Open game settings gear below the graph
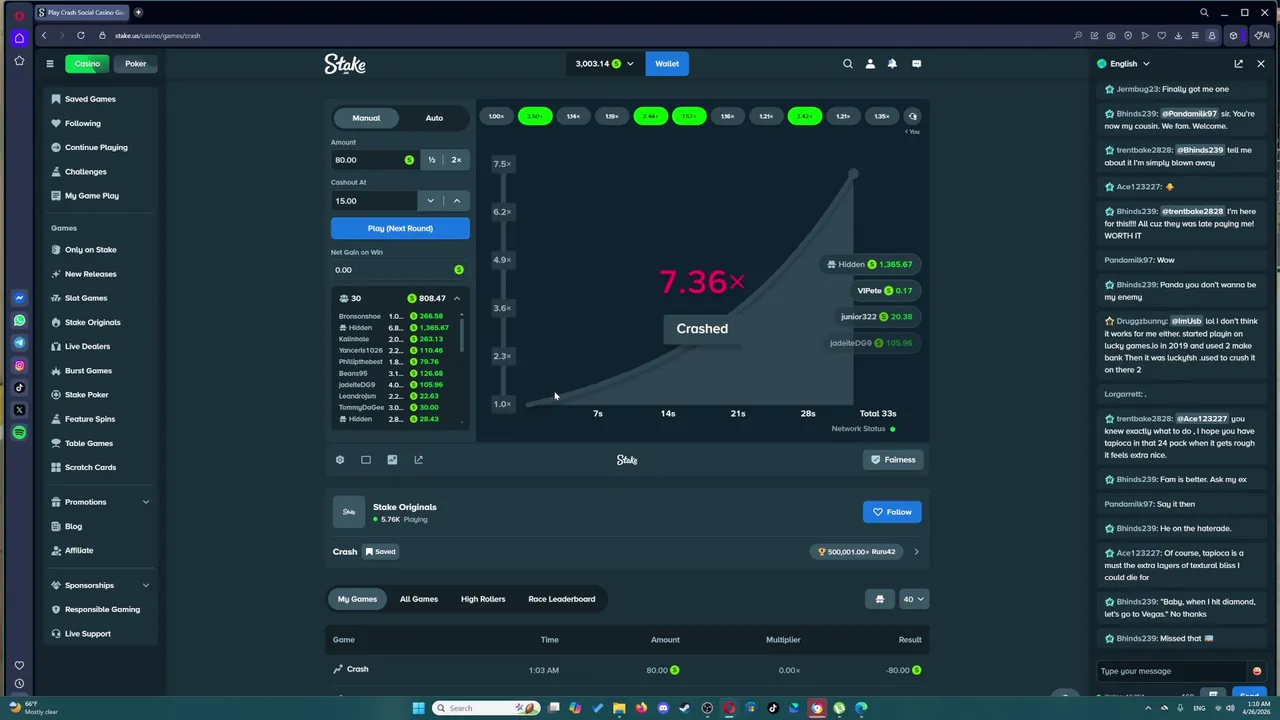The image size is (1280, 720). coord(340,460)
